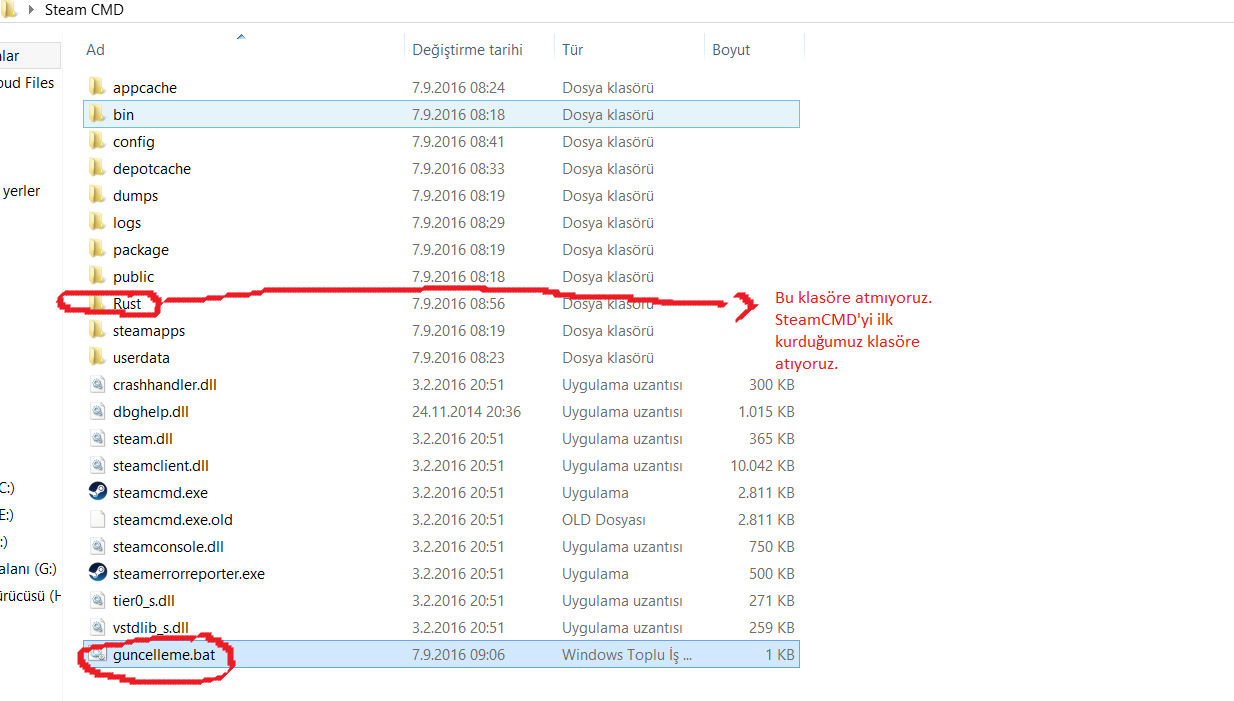Select the dumps folder icon

click(97, 195)
